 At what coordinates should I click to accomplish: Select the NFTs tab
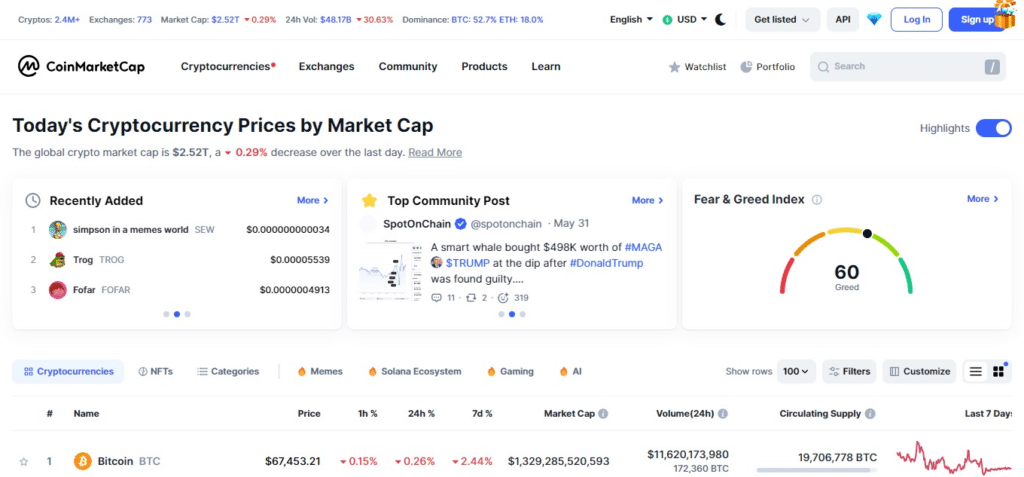pyautogui.click(x=155, y=371)
